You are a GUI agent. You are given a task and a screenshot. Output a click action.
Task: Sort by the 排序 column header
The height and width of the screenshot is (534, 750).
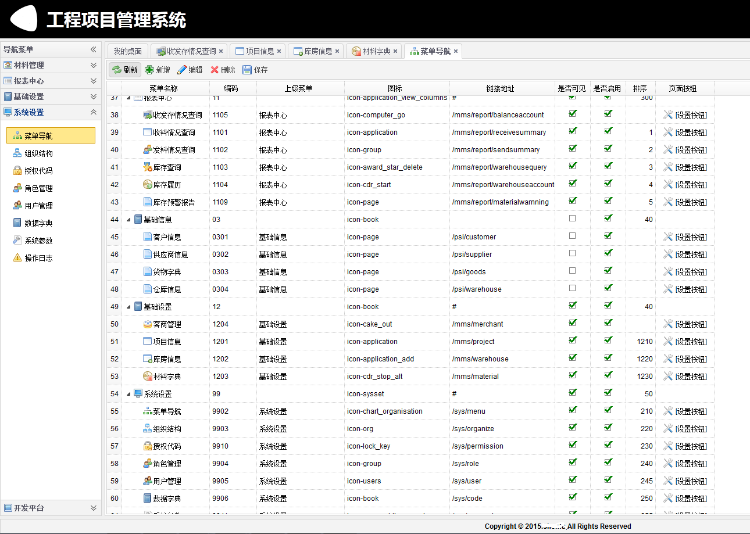click(640, 89)
